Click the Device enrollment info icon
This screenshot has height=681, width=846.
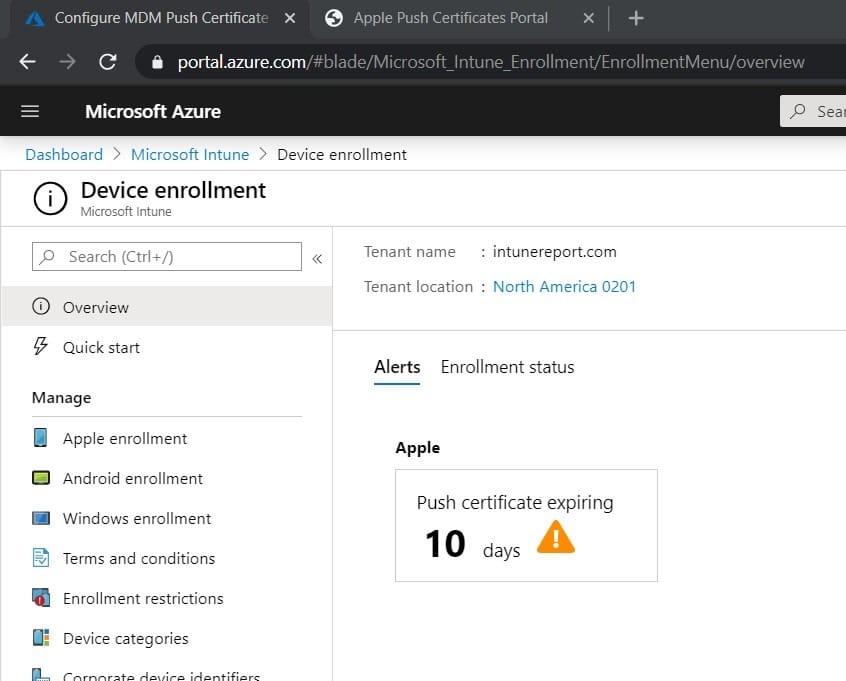click(50, 199)
